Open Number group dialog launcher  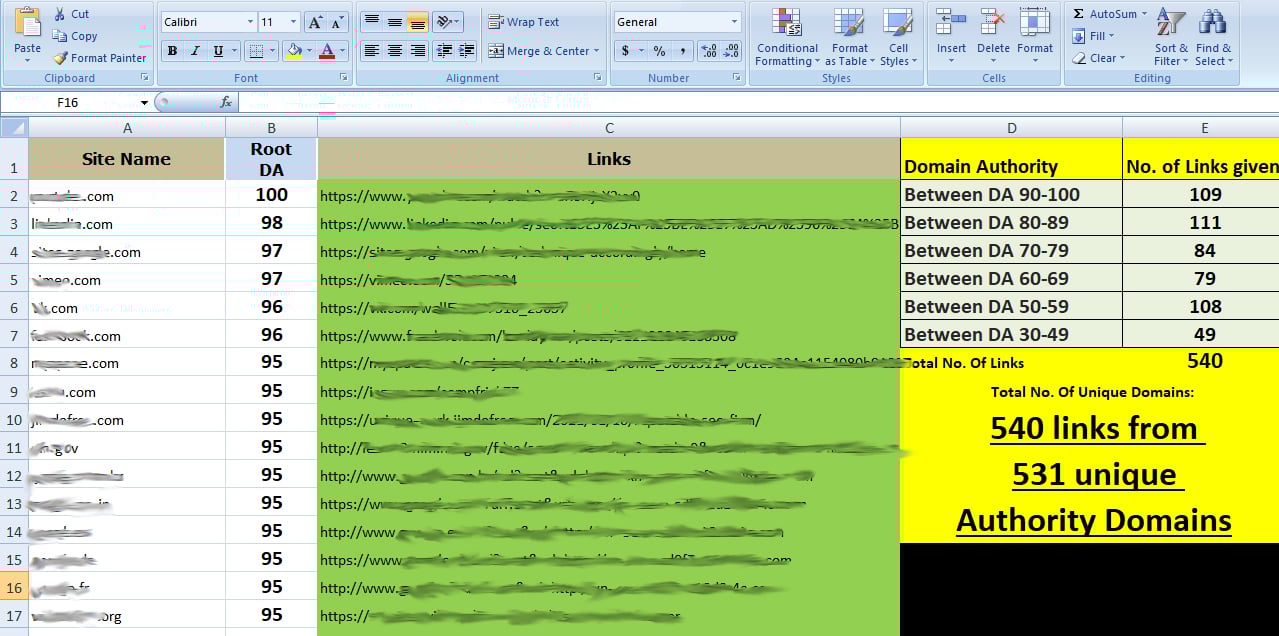pyautogui.click(x=736, y=77)
